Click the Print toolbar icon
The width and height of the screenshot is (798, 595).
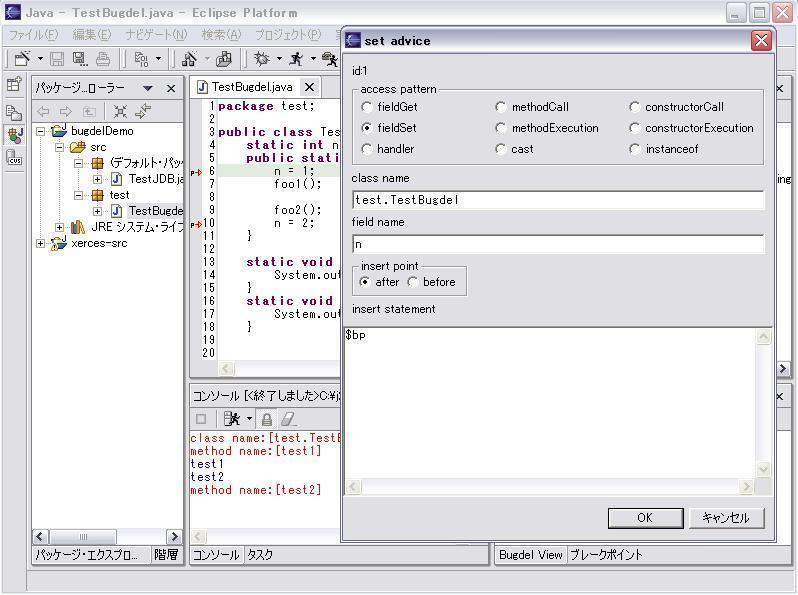[x=103, y=59]
